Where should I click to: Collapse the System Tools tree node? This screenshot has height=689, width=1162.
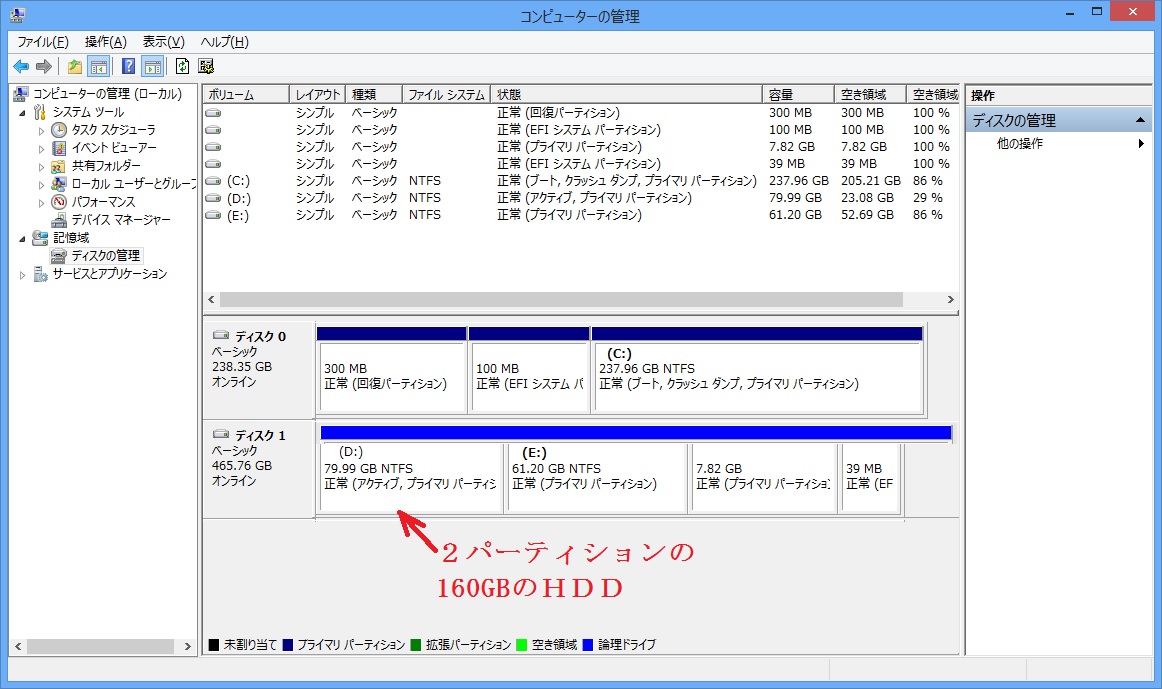point(22,113)
